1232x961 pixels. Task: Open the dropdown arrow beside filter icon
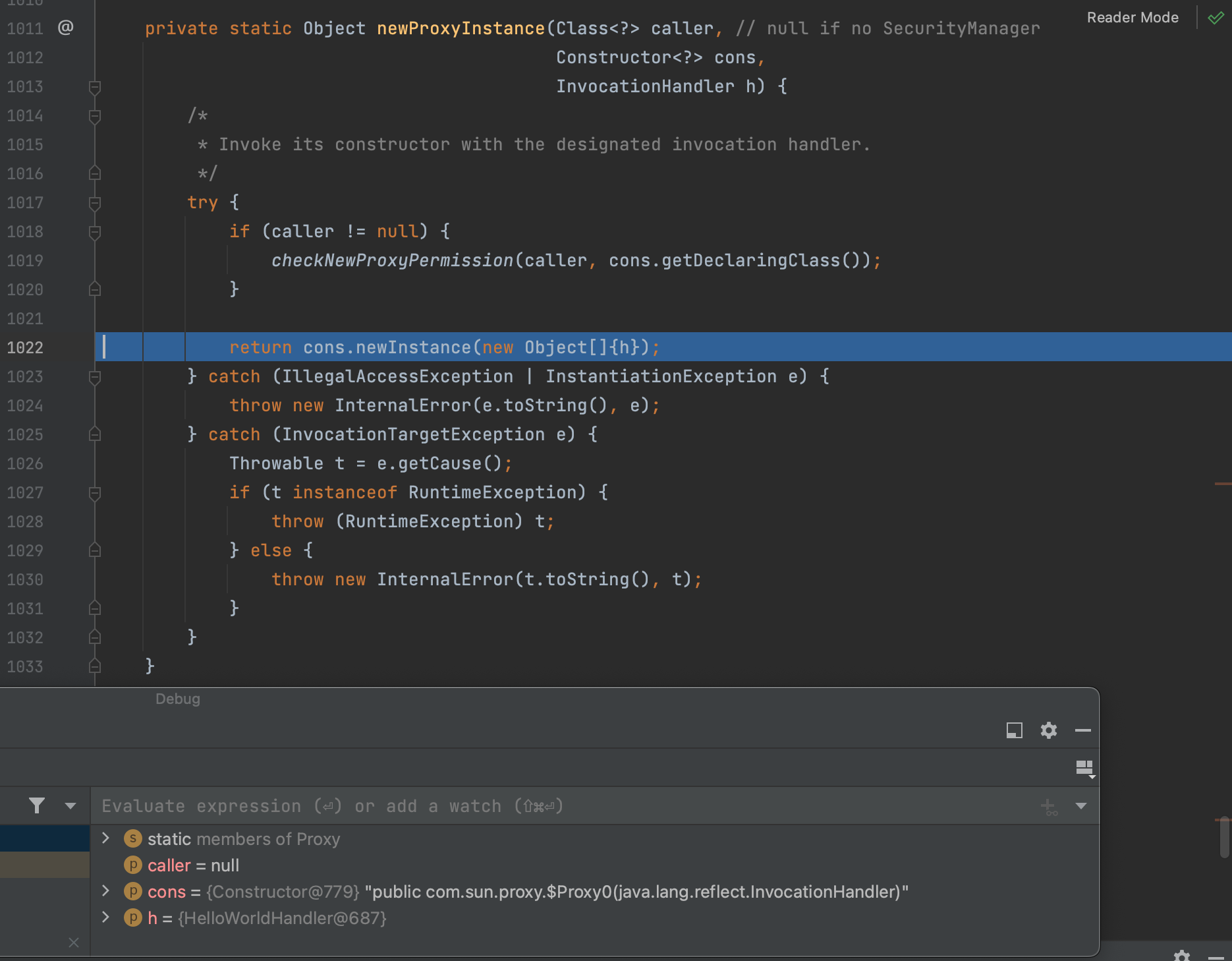(x=70, y=805)
